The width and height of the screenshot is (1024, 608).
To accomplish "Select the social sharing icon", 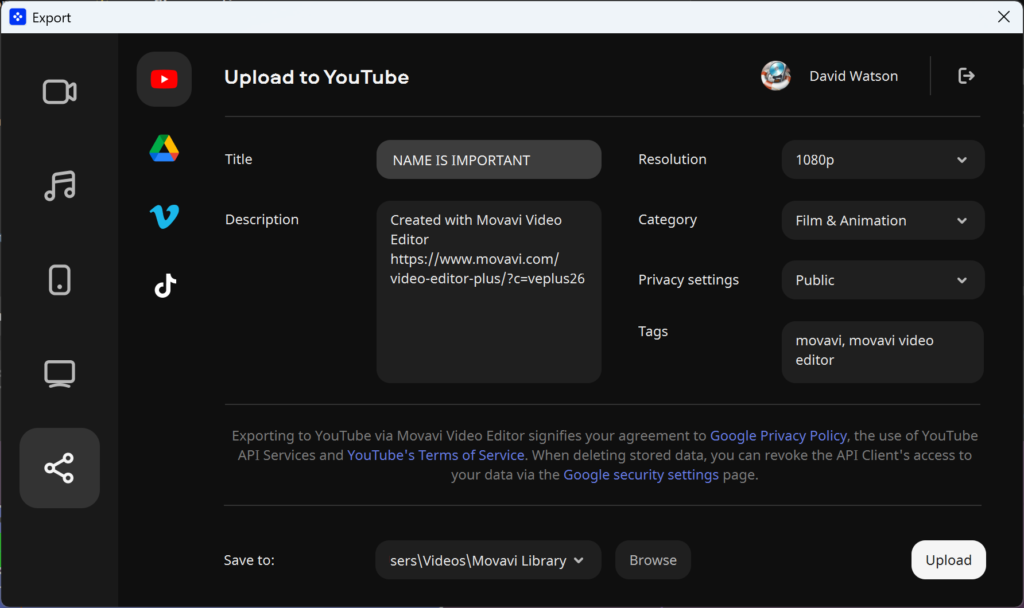I will tap(59, 467).
